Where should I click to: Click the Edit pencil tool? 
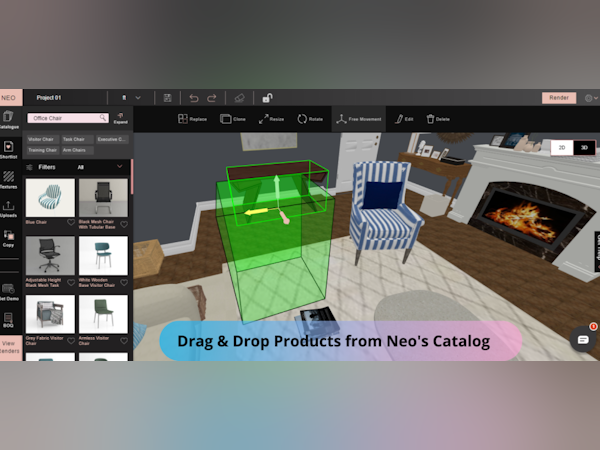404,119
